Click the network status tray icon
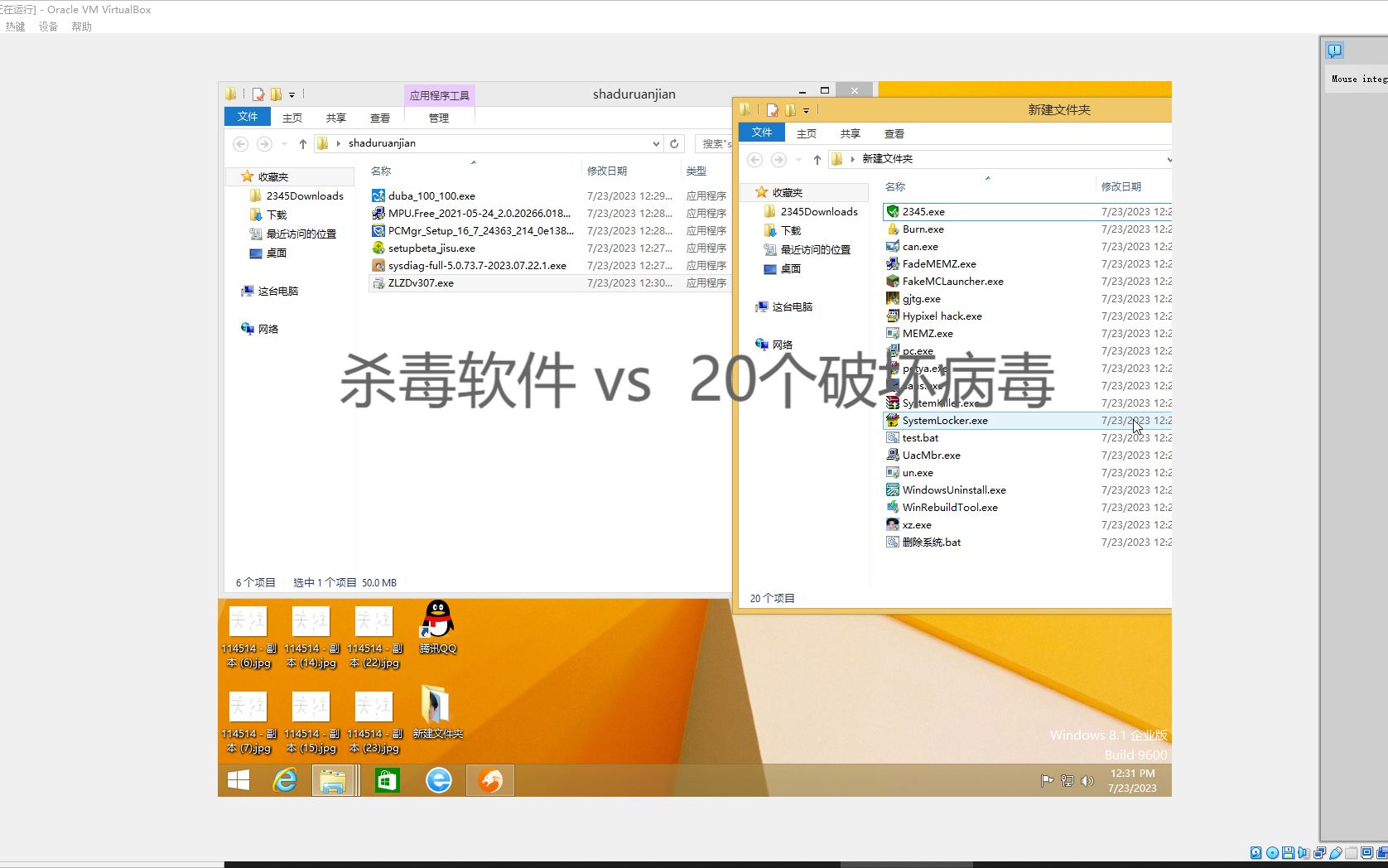The width and height of the screenshot is (1388, 868). [x=1067, y=780]
